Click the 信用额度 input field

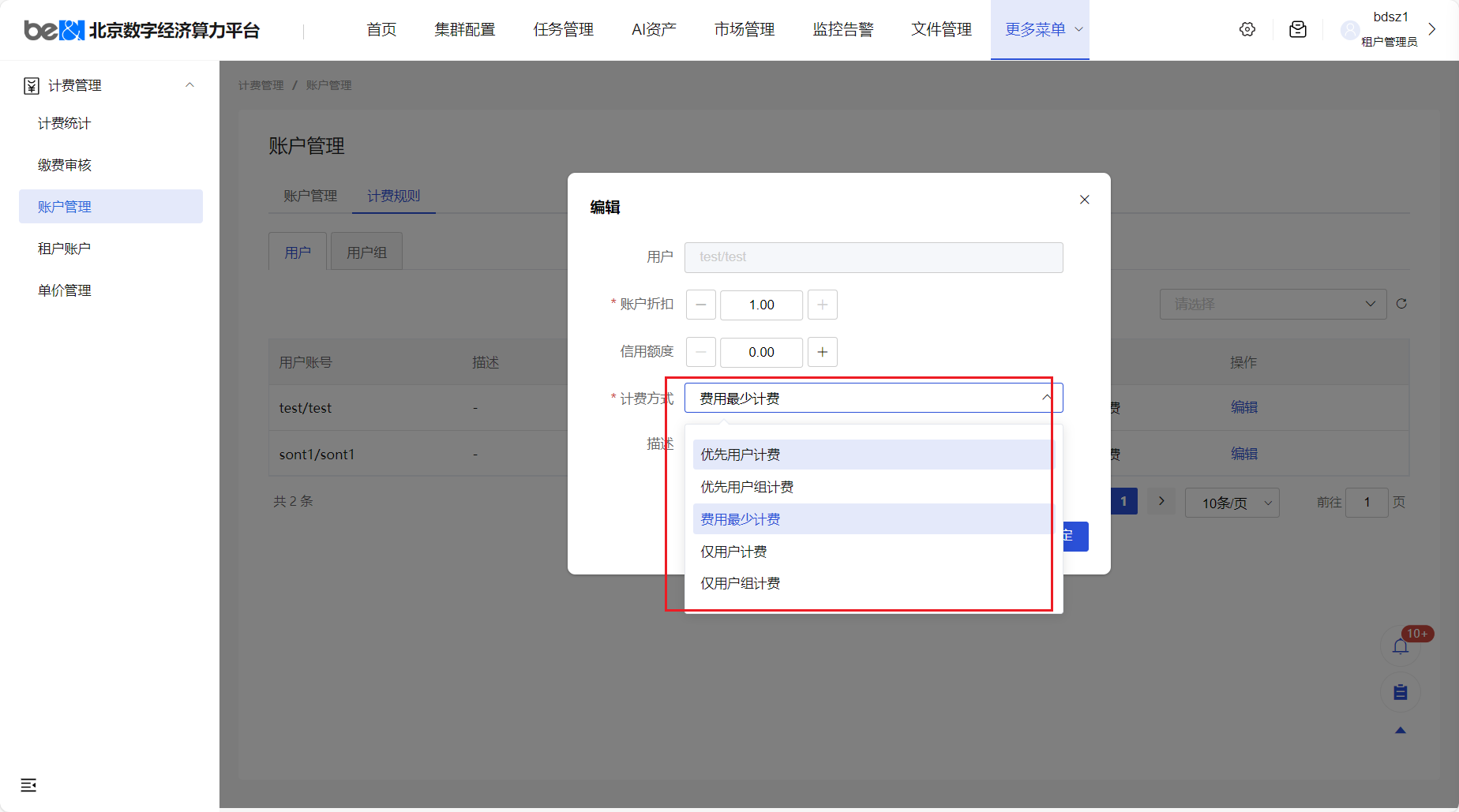pyautogui.click(x=762, y=352)
